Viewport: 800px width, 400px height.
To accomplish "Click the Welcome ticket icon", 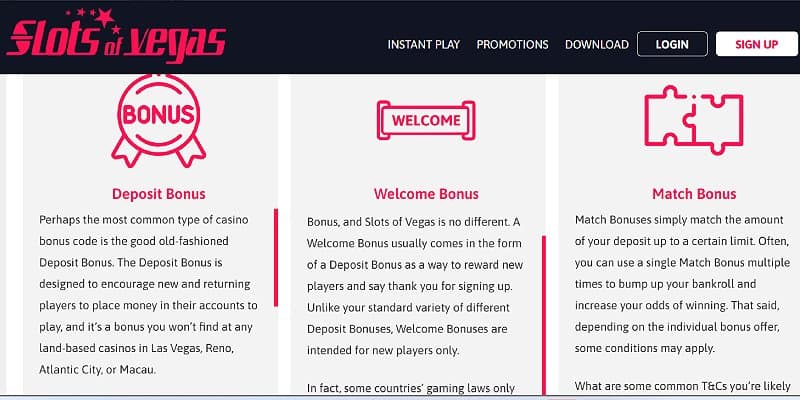I will point(426,120).
